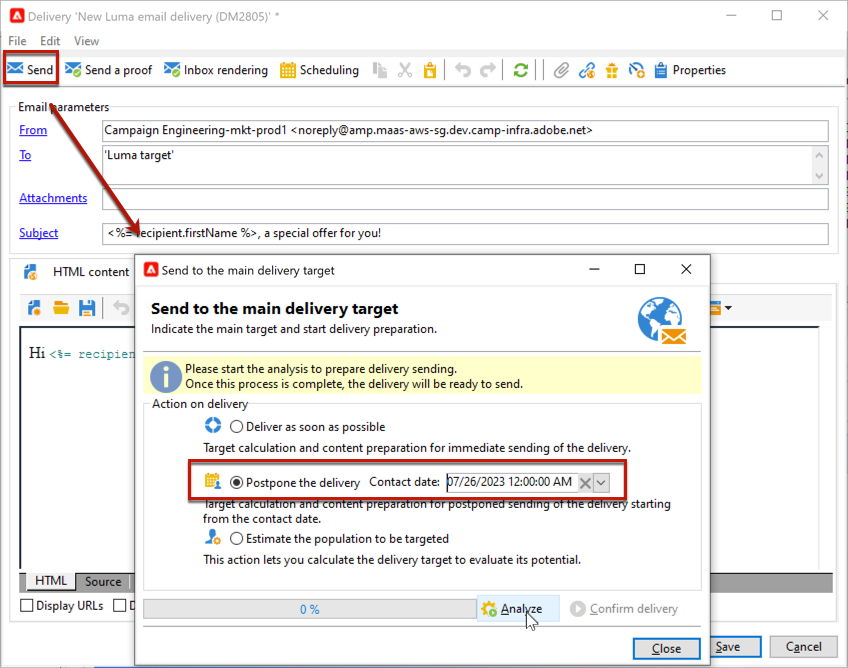Click the Subject link

coord(38,233)
